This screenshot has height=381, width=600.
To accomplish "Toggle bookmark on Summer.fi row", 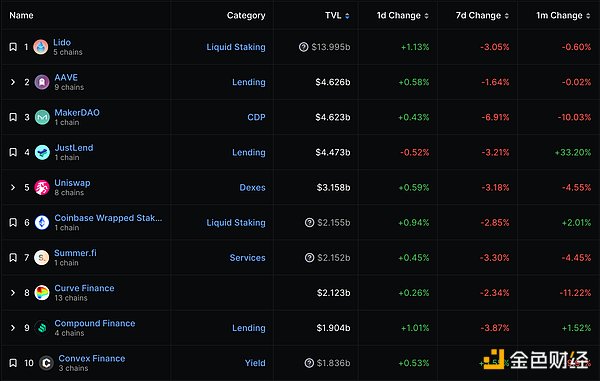I will tap(13, 258).
